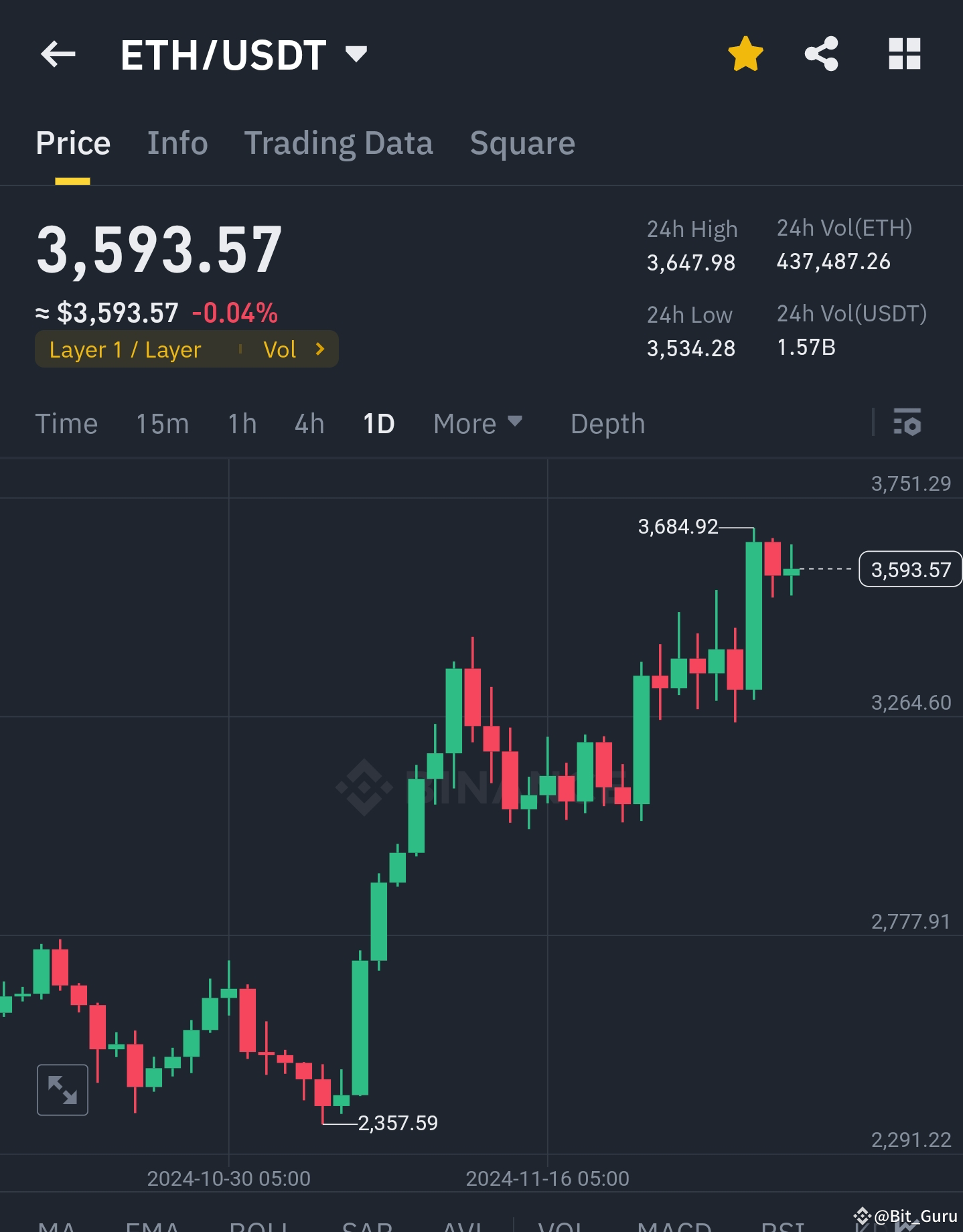Switch to the Trading Data tab

340,143
